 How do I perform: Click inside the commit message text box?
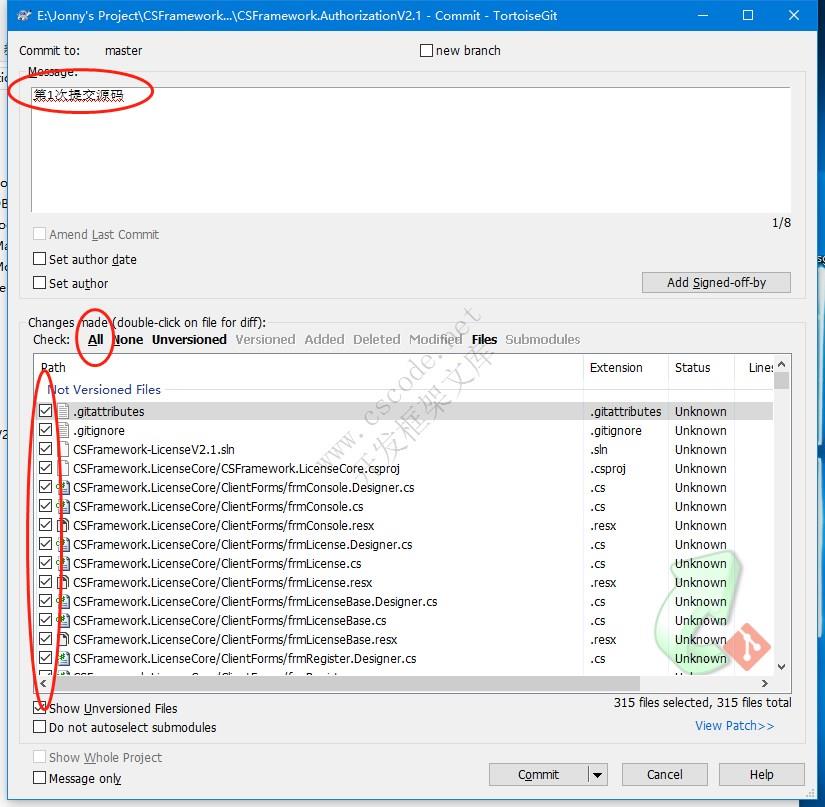(410, 150)
